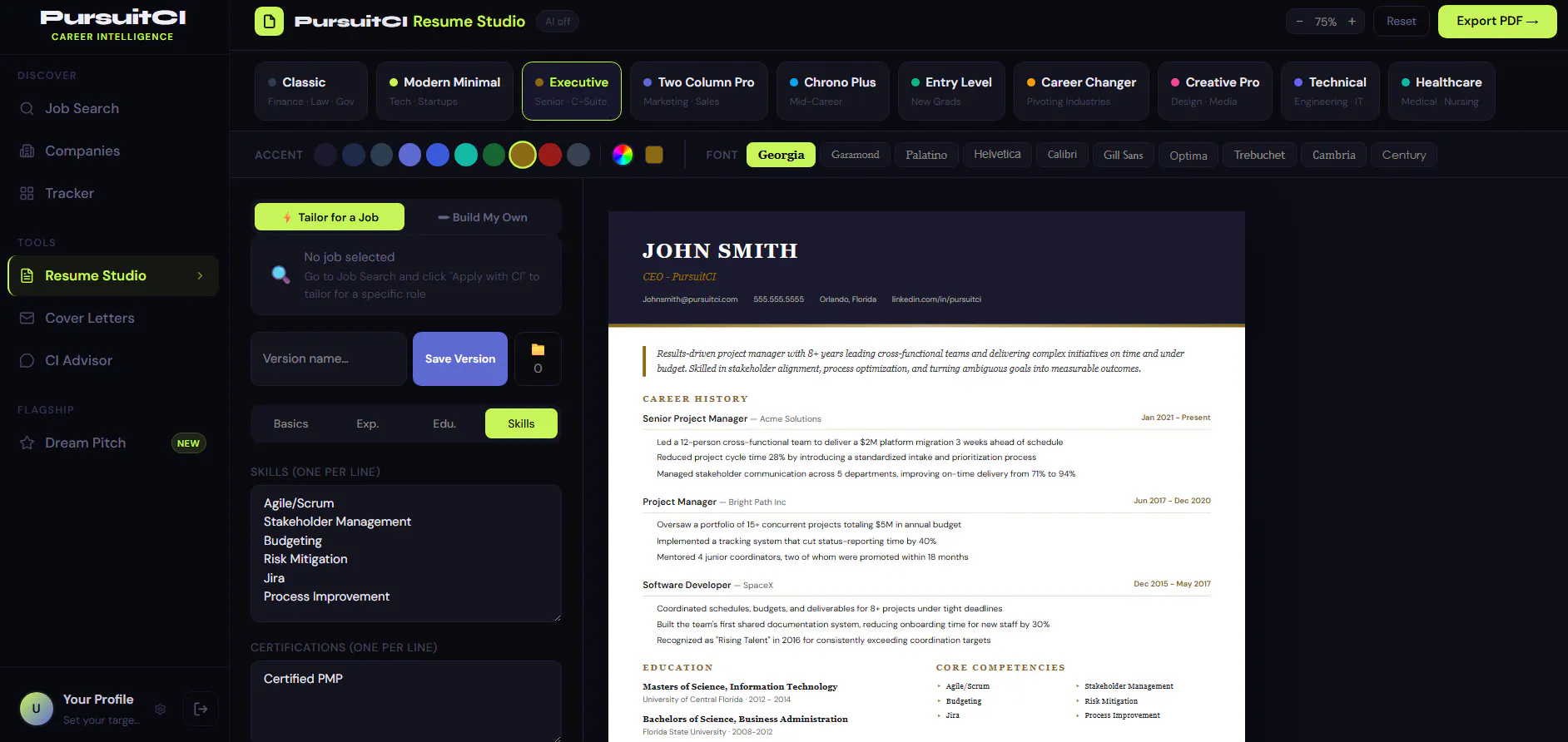
Task: Open the Skills tab
Action: click(x=521, y=423)
